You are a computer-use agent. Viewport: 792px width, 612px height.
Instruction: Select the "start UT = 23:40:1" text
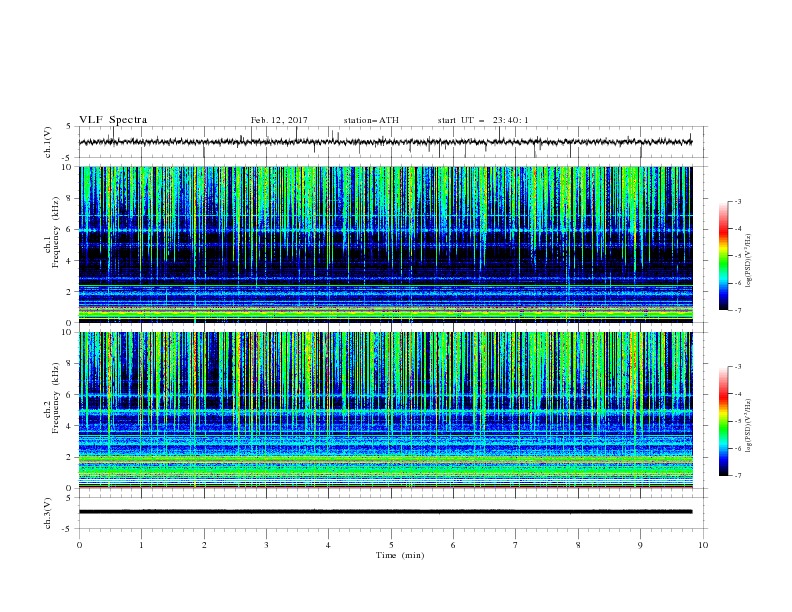(x=483, y=120)
